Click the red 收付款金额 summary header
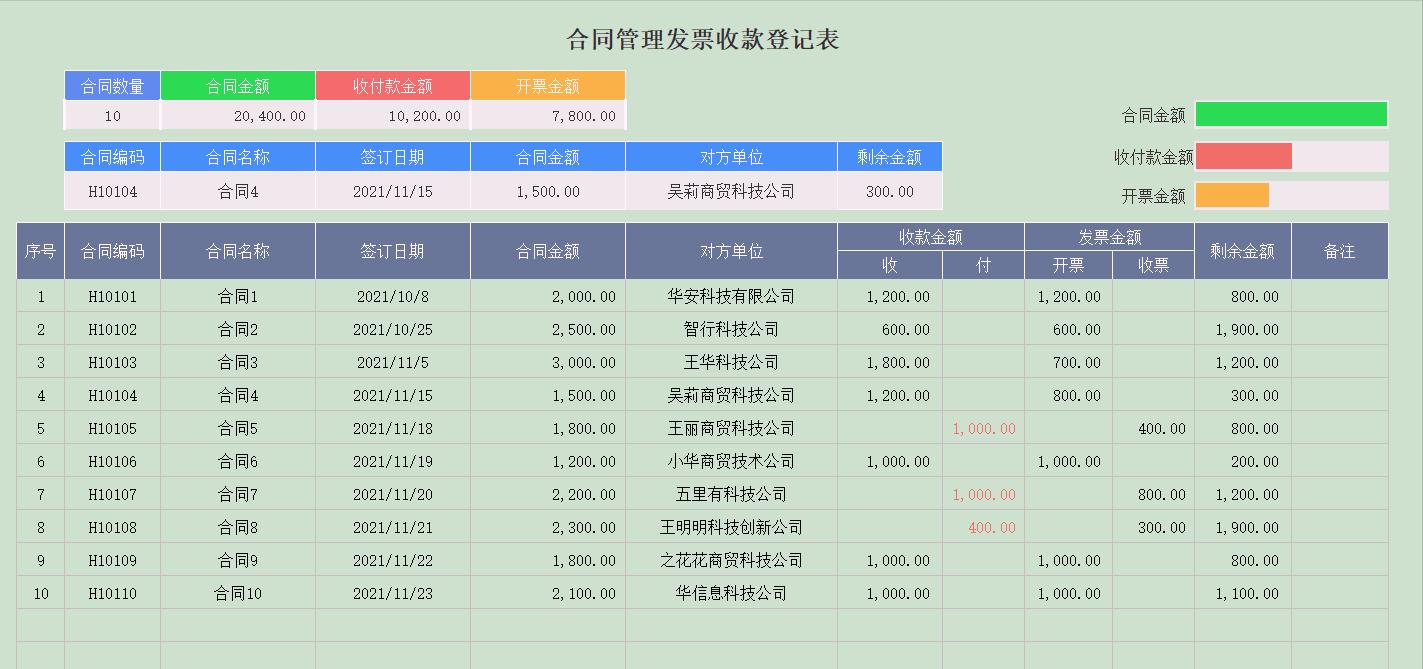The height and width of the screenshot is (669, 1423). [x=392, y=85]
